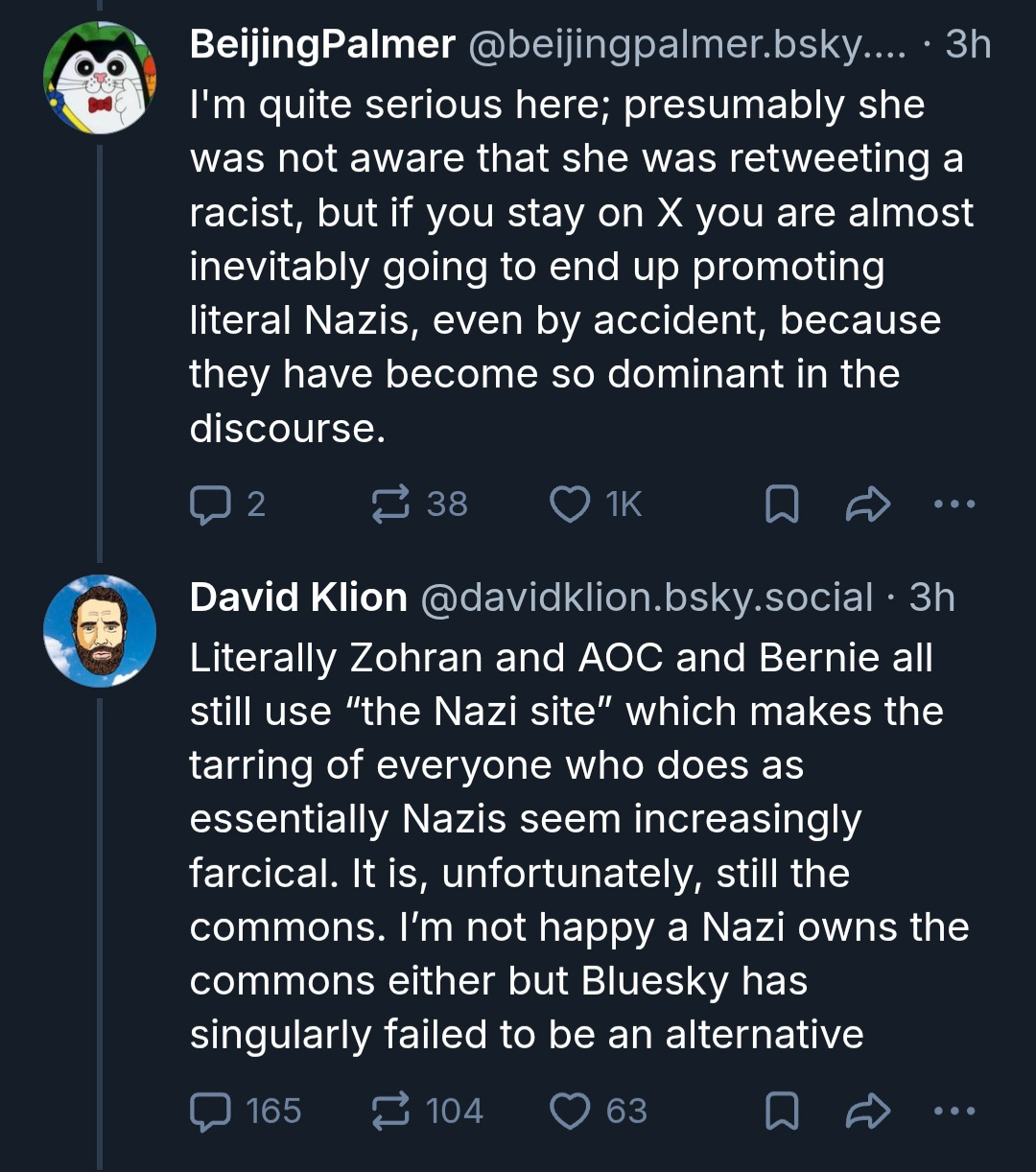Reply to BeijingPalmer's post
Screen dimensions: 1036x1172
click(x=205, y=504)
